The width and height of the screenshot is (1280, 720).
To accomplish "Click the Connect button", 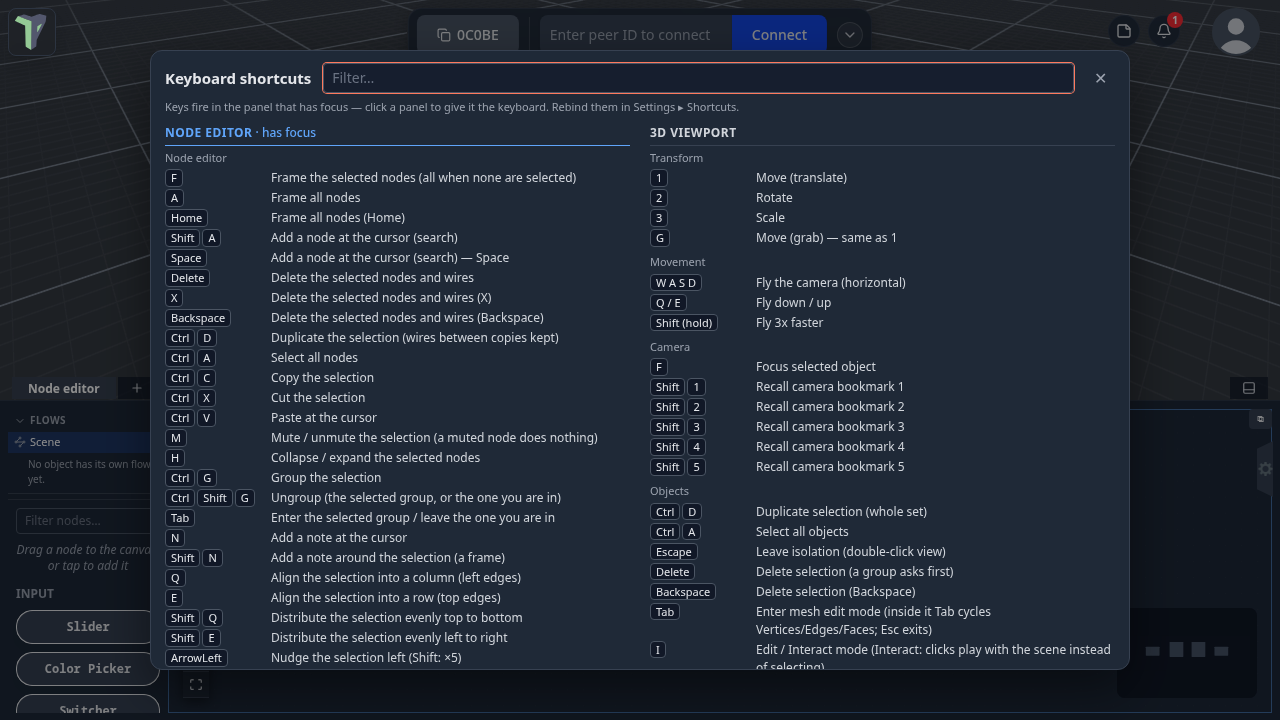I will [779, 35].
